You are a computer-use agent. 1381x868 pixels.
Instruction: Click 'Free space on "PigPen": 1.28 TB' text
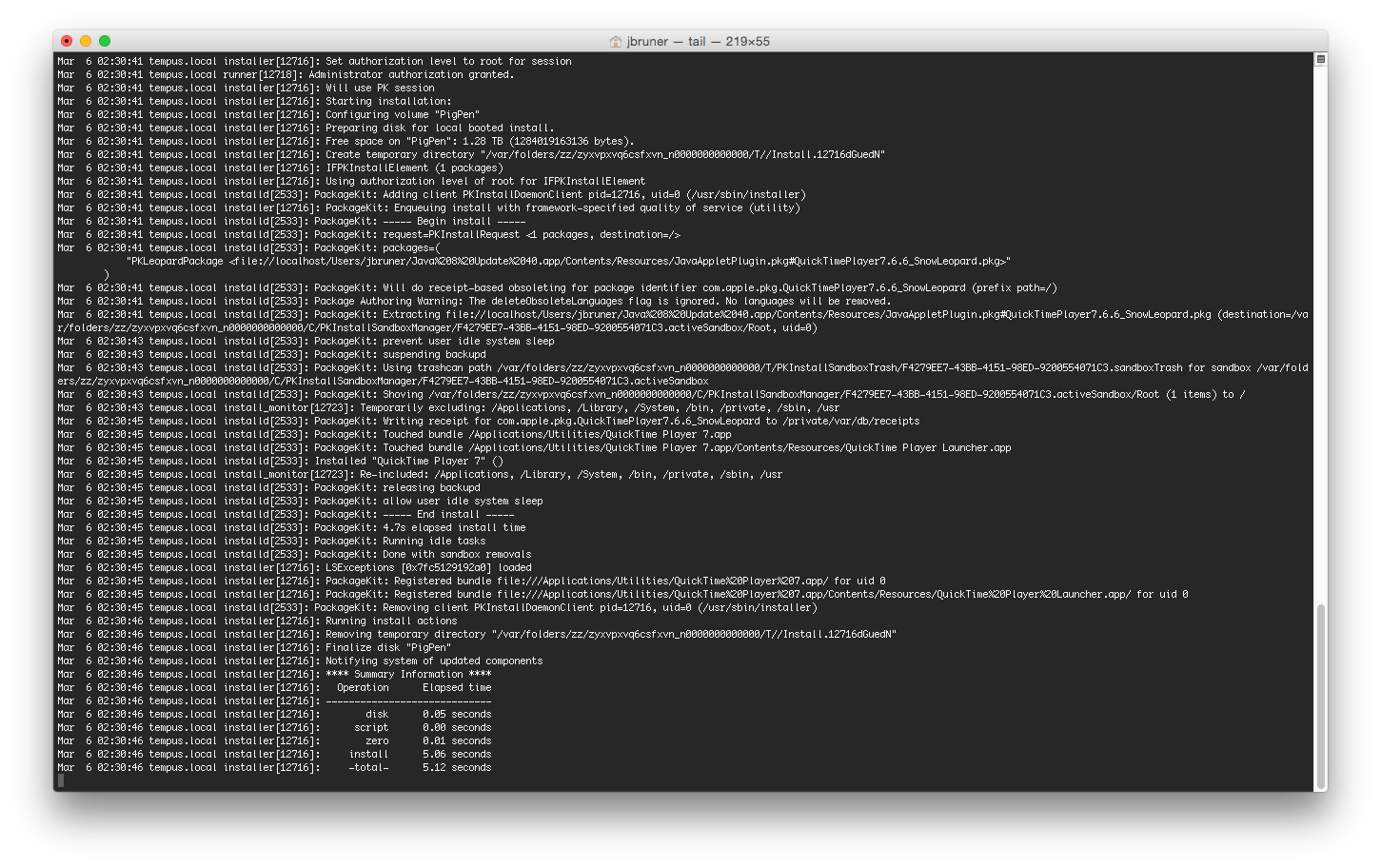[x=414, y=141]
